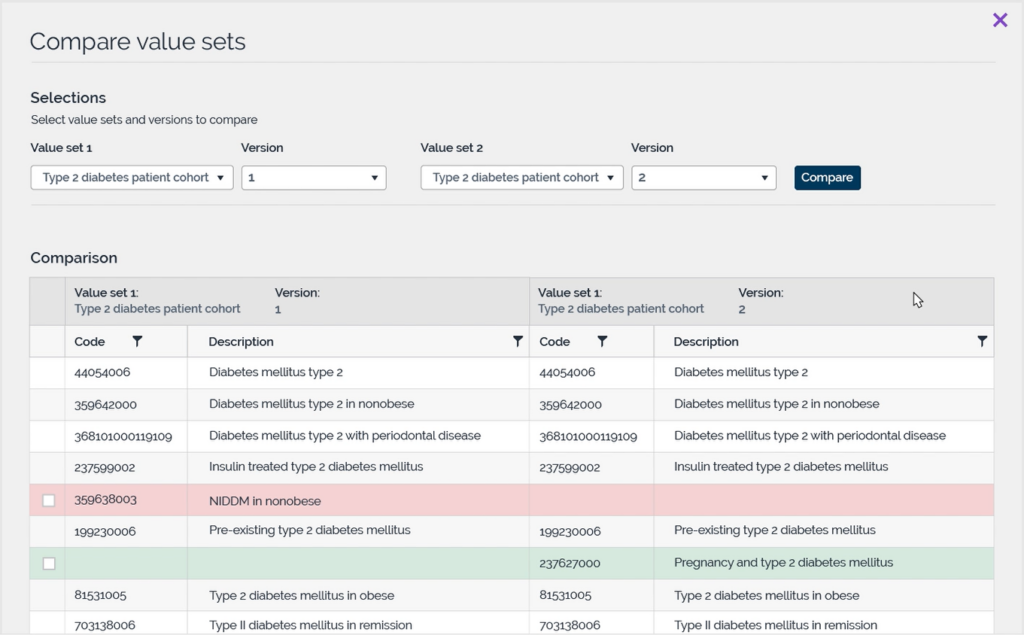Open the Value set 1 dropdown
The image size is (1024, 635).
[131, 177]
